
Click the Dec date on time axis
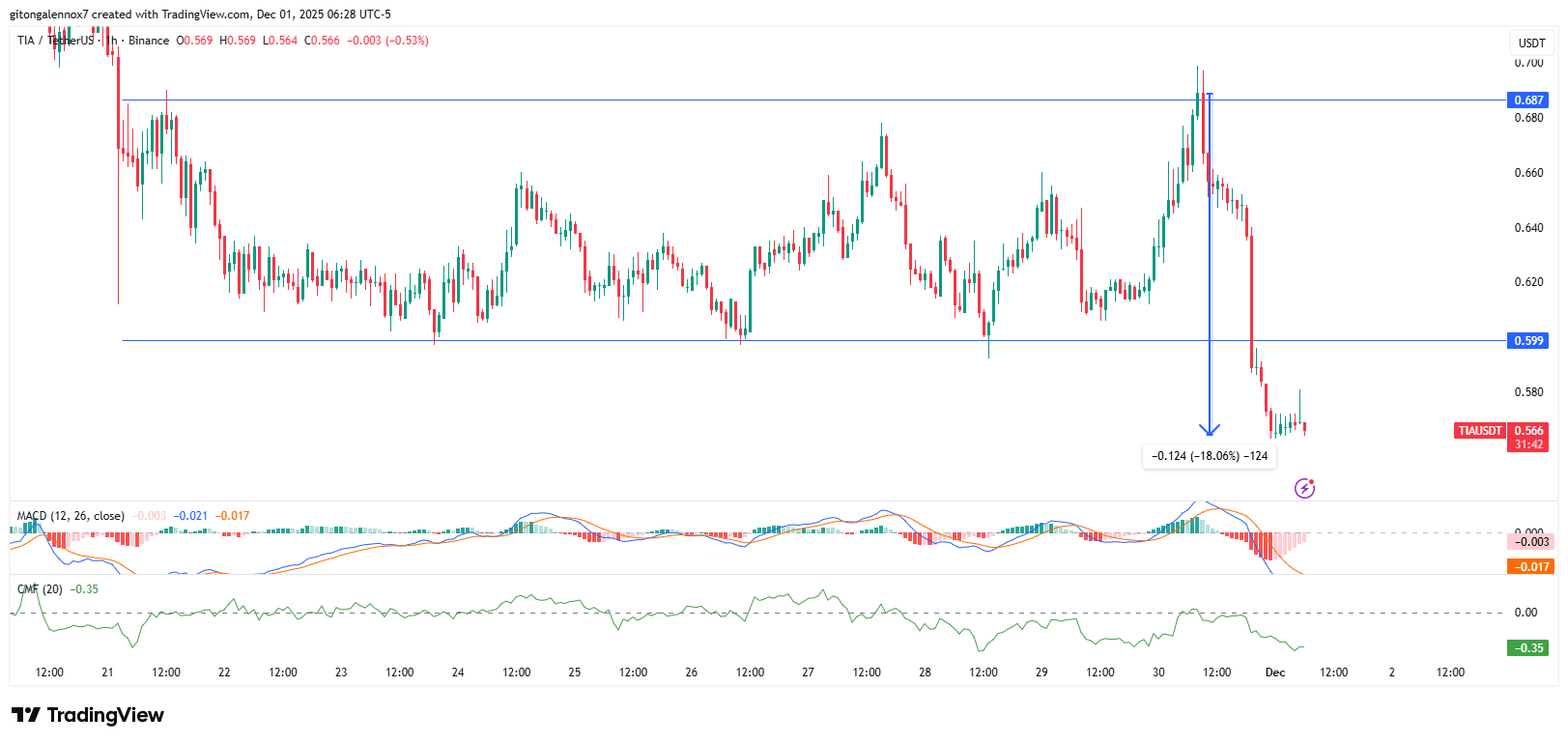[1275, 672]
